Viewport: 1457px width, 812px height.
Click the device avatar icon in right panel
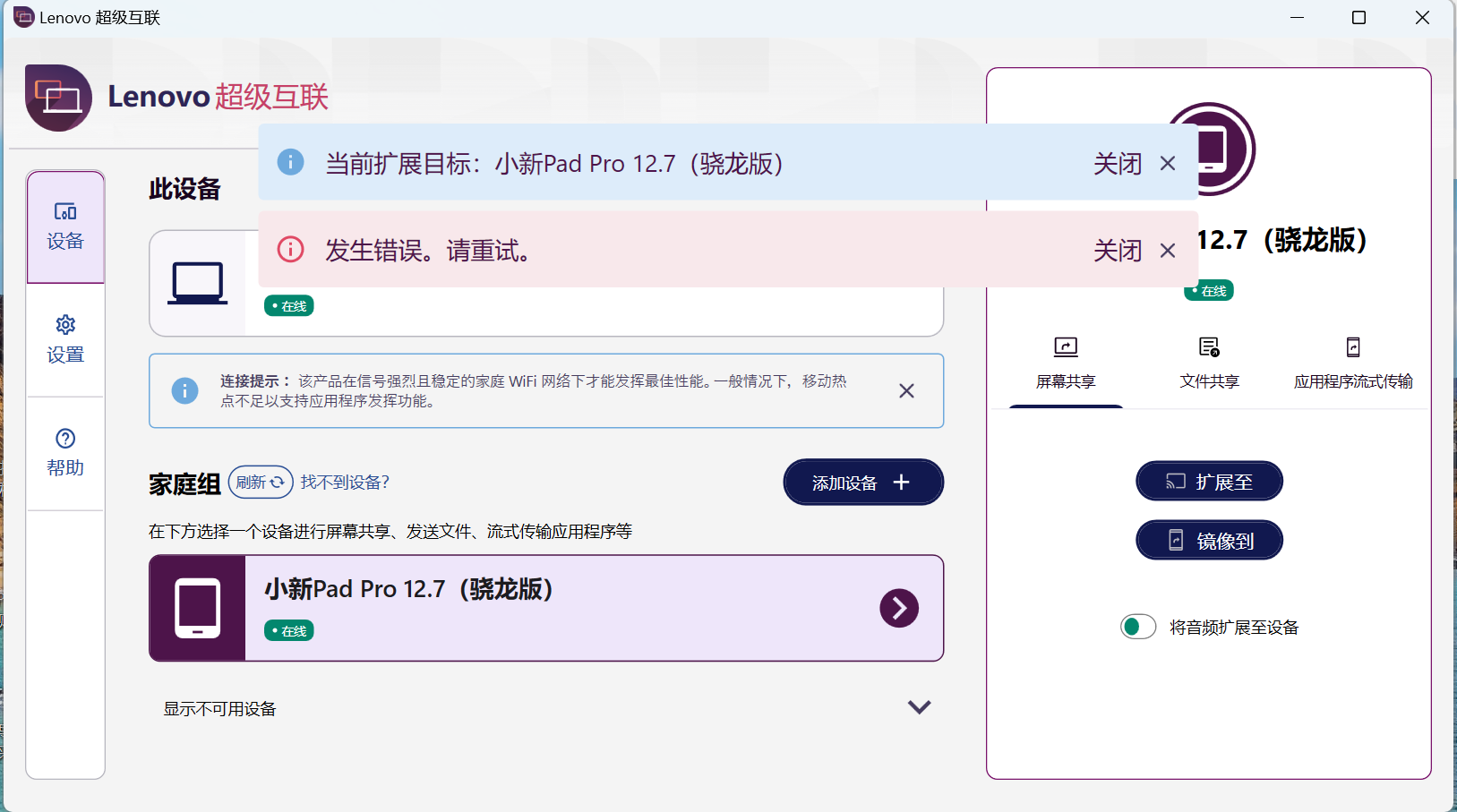[1209, 149]
